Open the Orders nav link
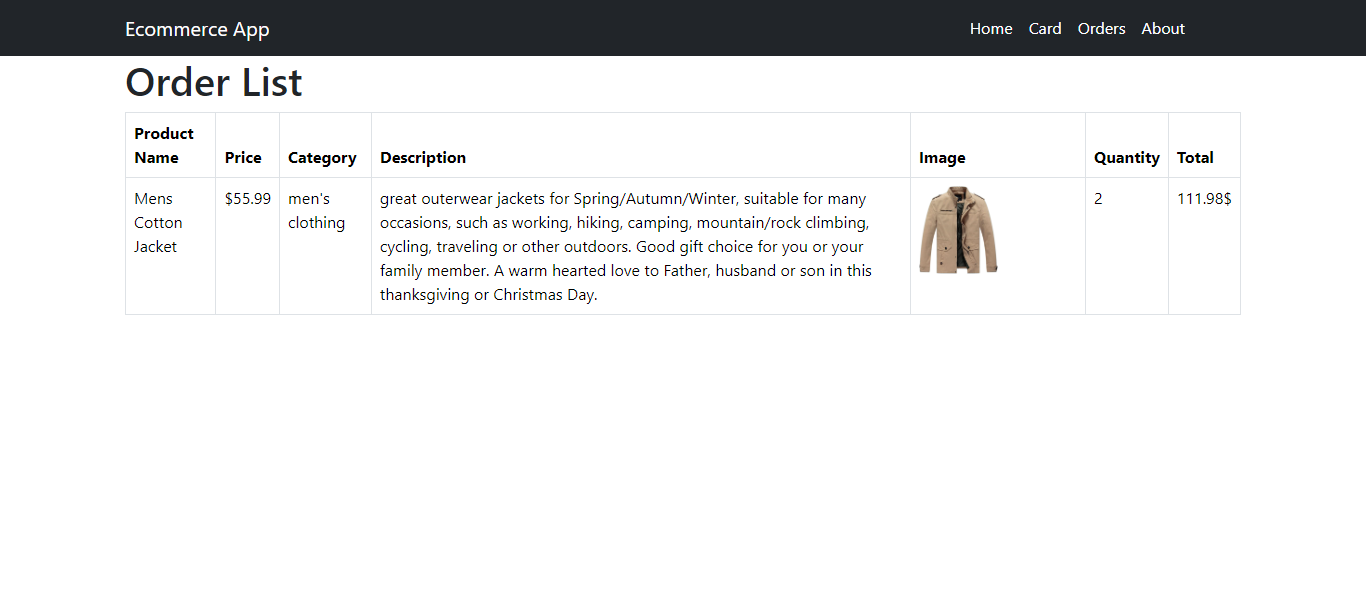This screenshot has width=1366, height=607. [x=1102, y=29]
